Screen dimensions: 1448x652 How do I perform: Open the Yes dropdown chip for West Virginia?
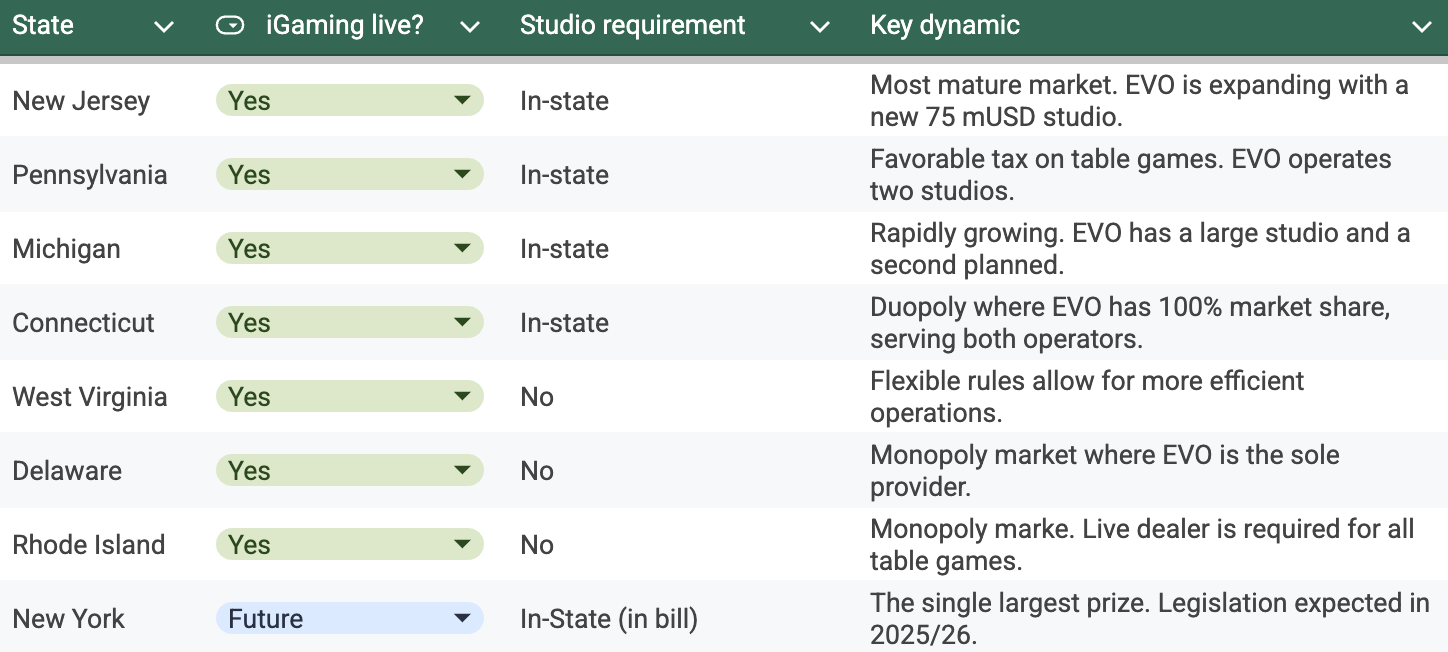(350, 397)
